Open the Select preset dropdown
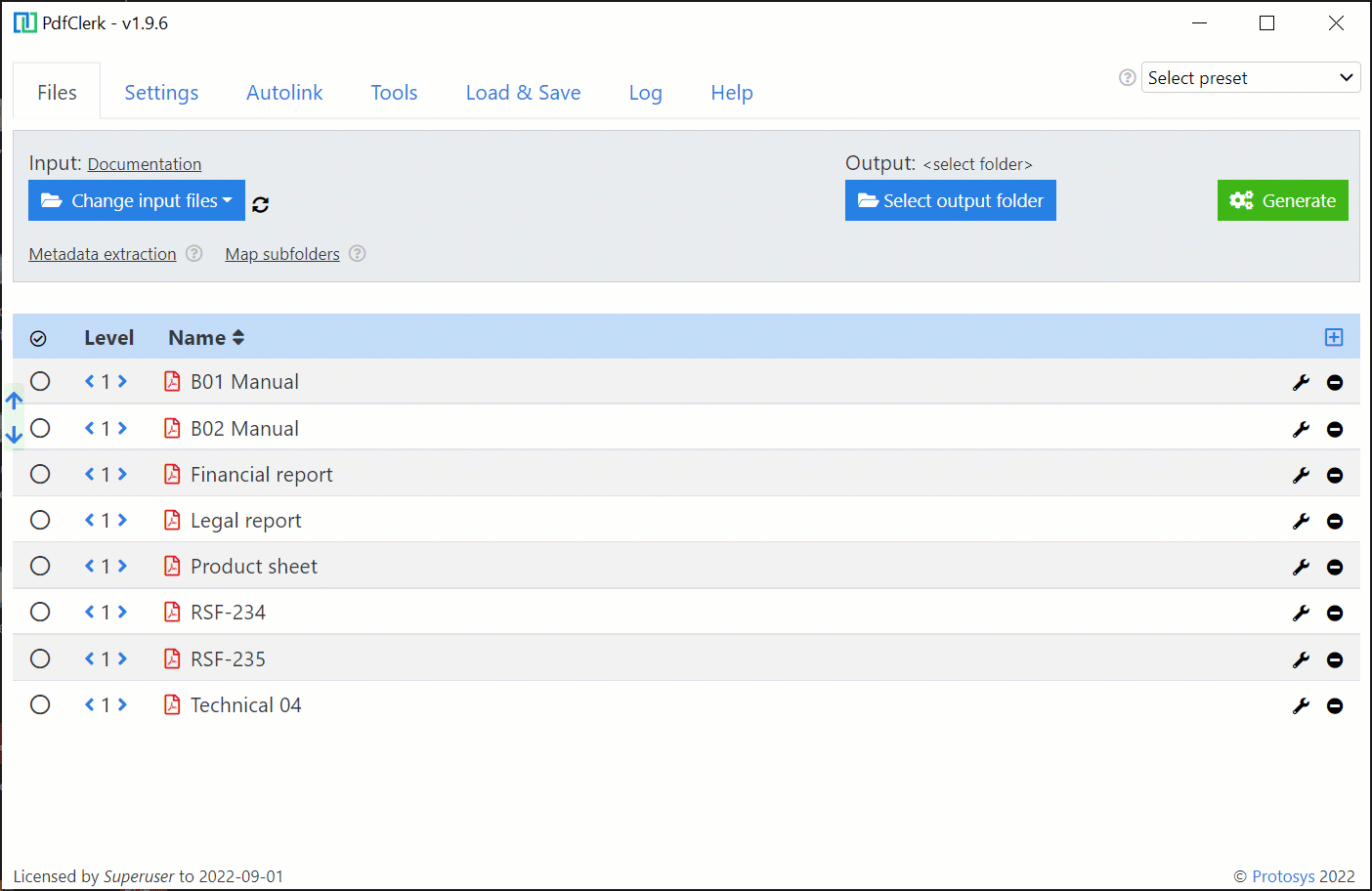The height and width of the screenshot is (891, 1372). pos(1251,77)
